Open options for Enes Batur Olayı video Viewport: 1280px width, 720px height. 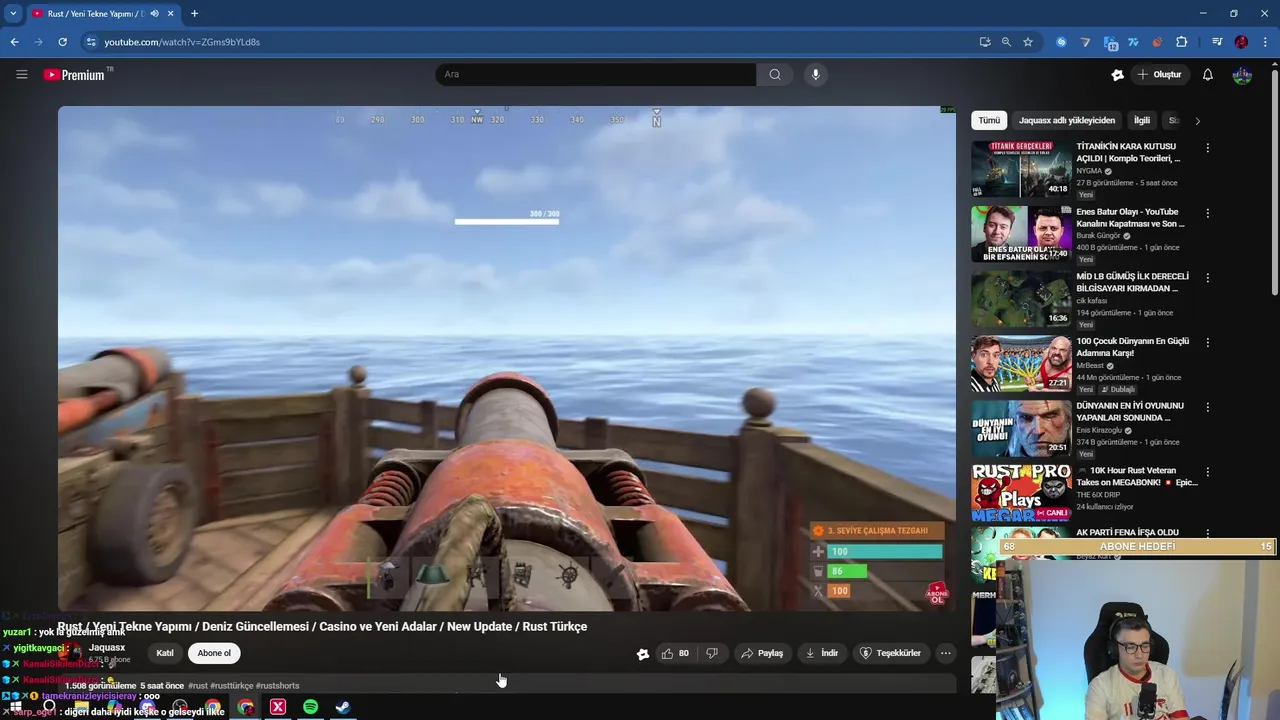pos(1207,213)
